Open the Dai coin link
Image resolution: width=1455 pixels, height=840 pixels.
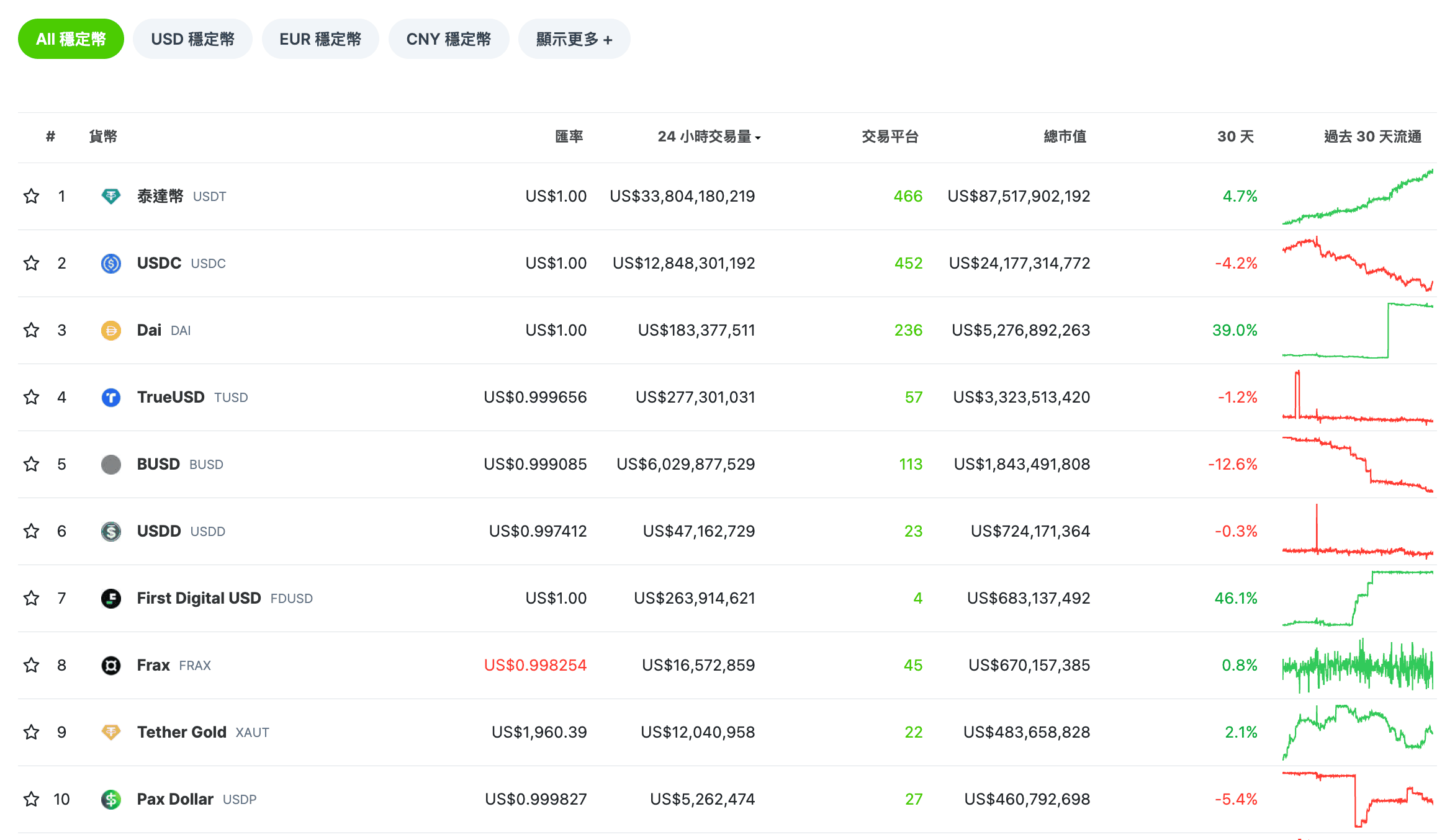pos(164,330)
